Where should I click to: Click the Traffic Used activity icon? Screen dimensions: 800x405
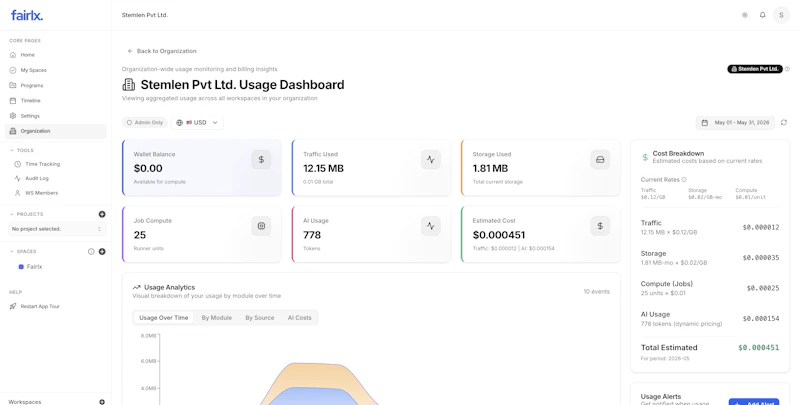tap(431, 160)
